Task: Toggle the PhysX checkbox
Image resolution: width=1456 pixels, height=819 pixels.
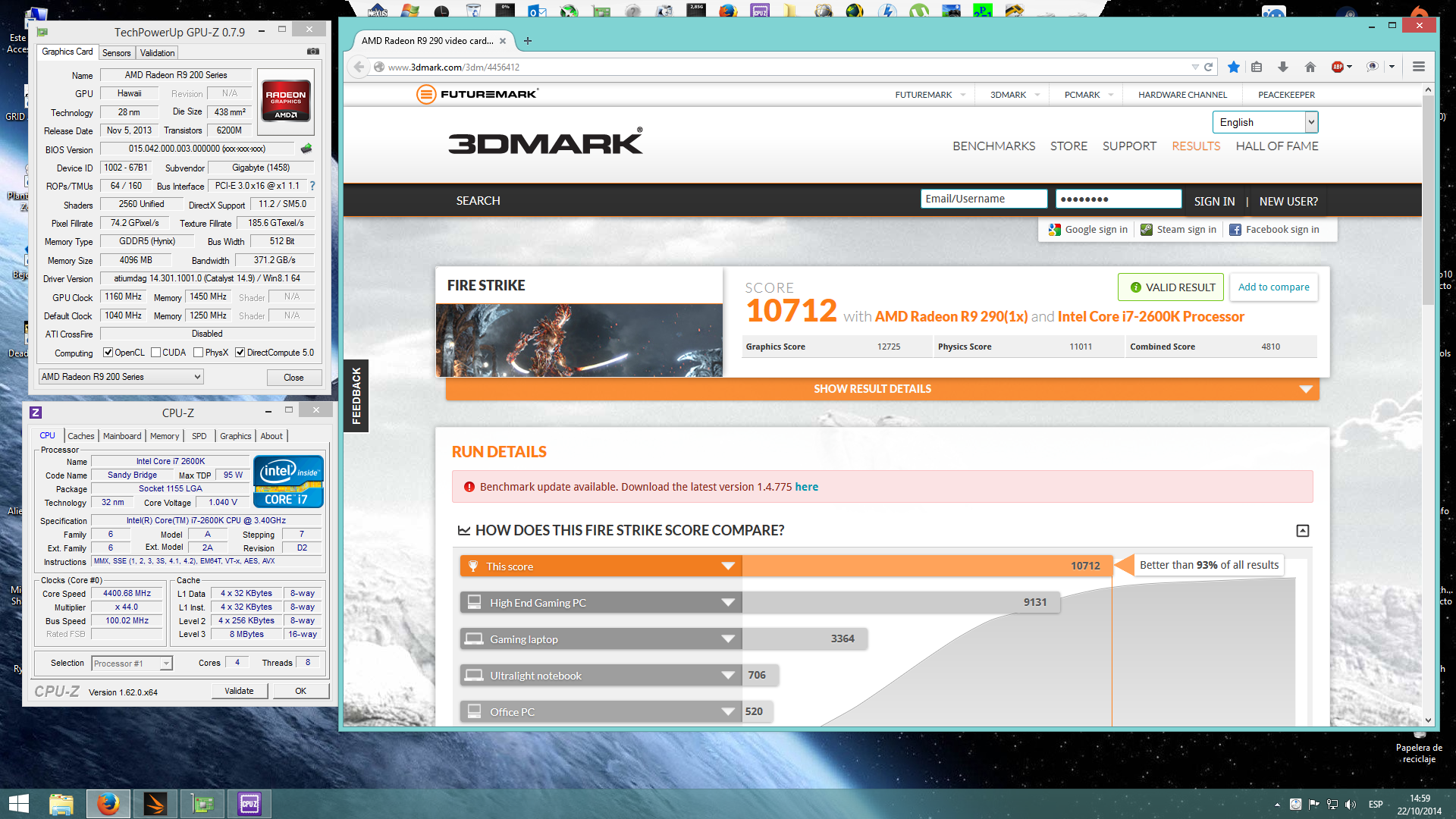Action: [x=199, y=353]
